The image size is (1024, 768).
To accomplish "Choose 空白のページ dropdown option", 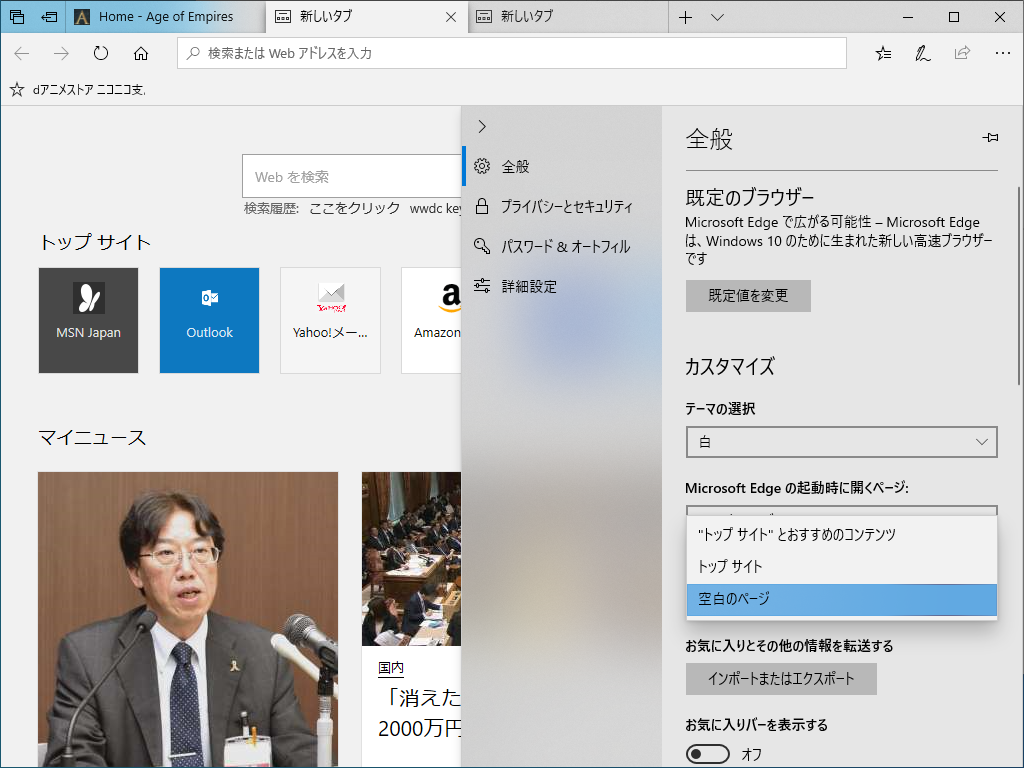I will pyautogui.click(x=841, y=600).
